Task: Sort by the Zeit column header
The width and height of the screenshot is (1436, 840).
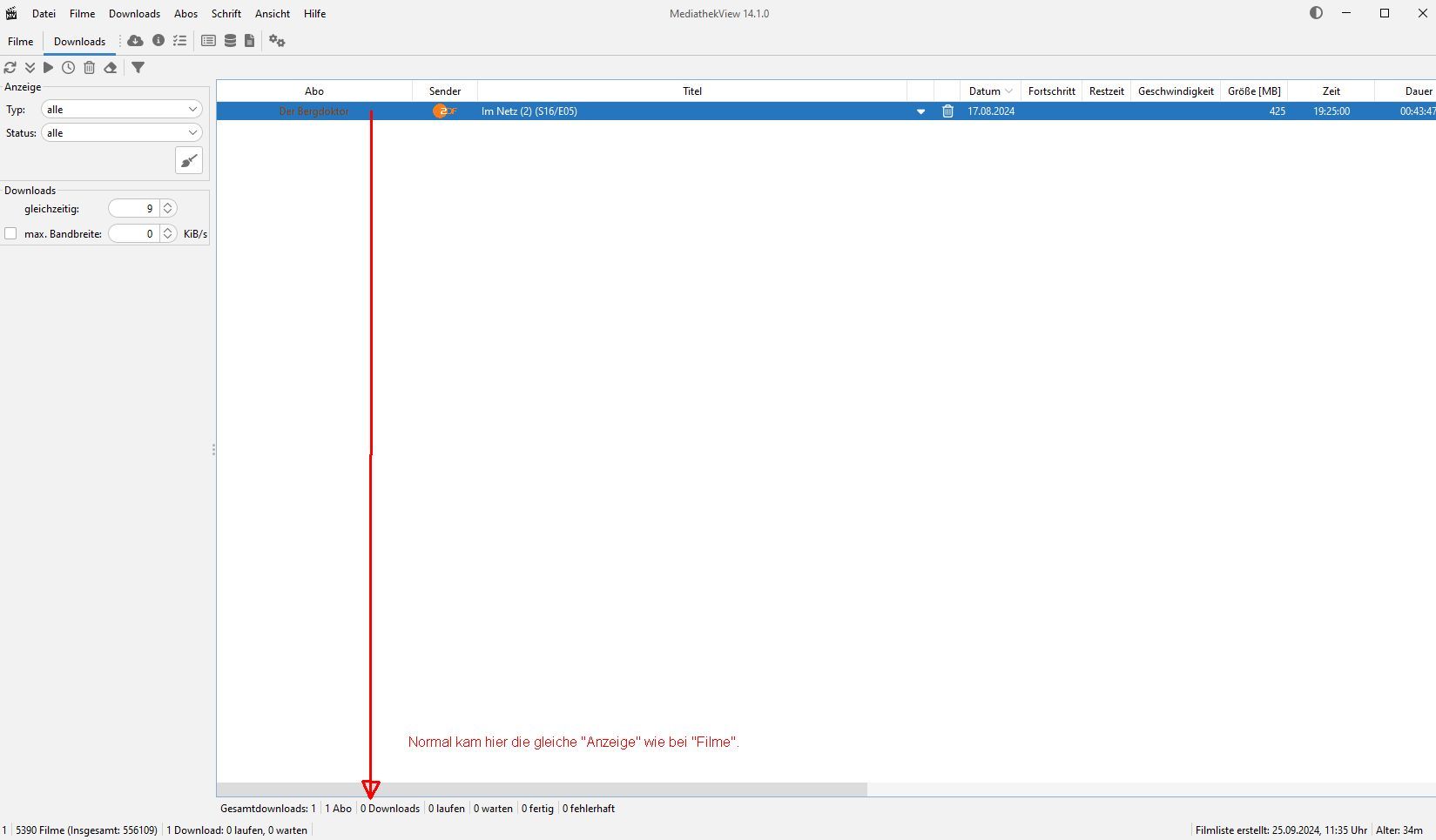Action: (1331, 91)
